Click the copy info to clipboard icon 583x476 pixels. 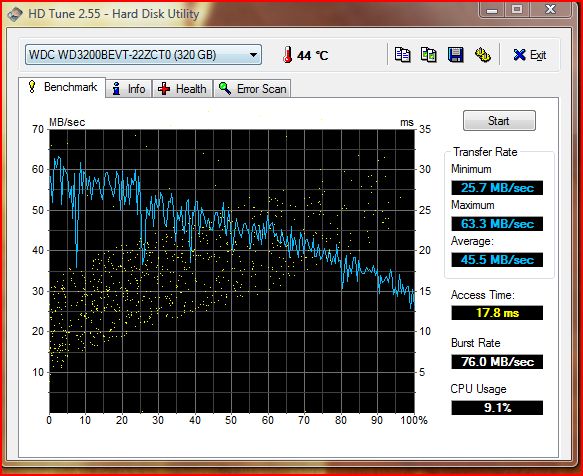[x=402, y=55]
